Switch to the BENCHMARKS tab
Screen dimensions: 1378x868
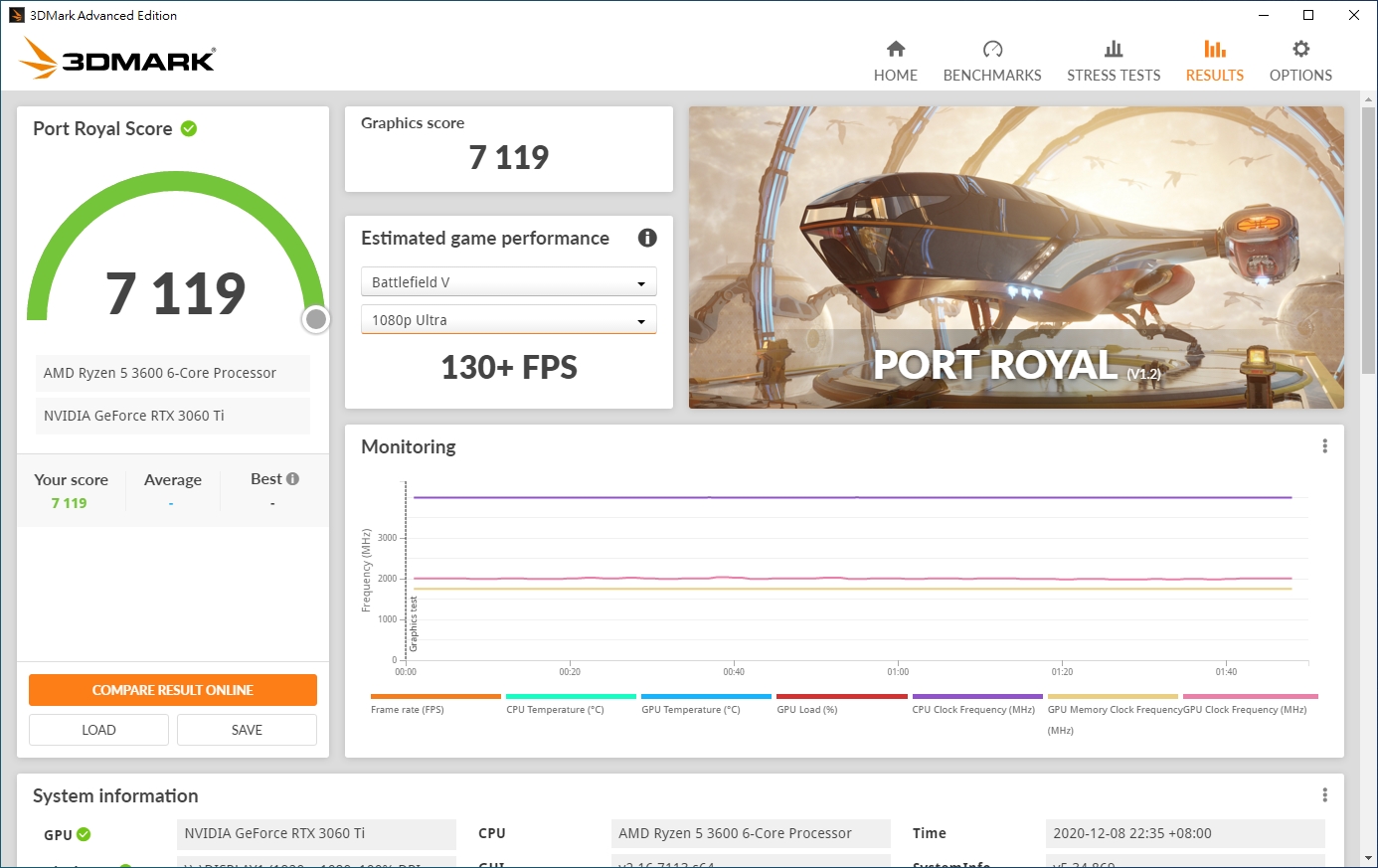pos(992,61)
